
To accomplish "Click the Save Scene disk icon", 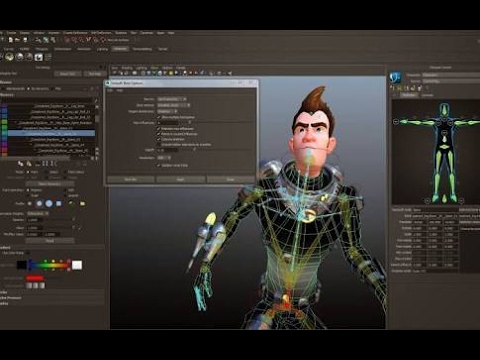I will click(25, 40).
